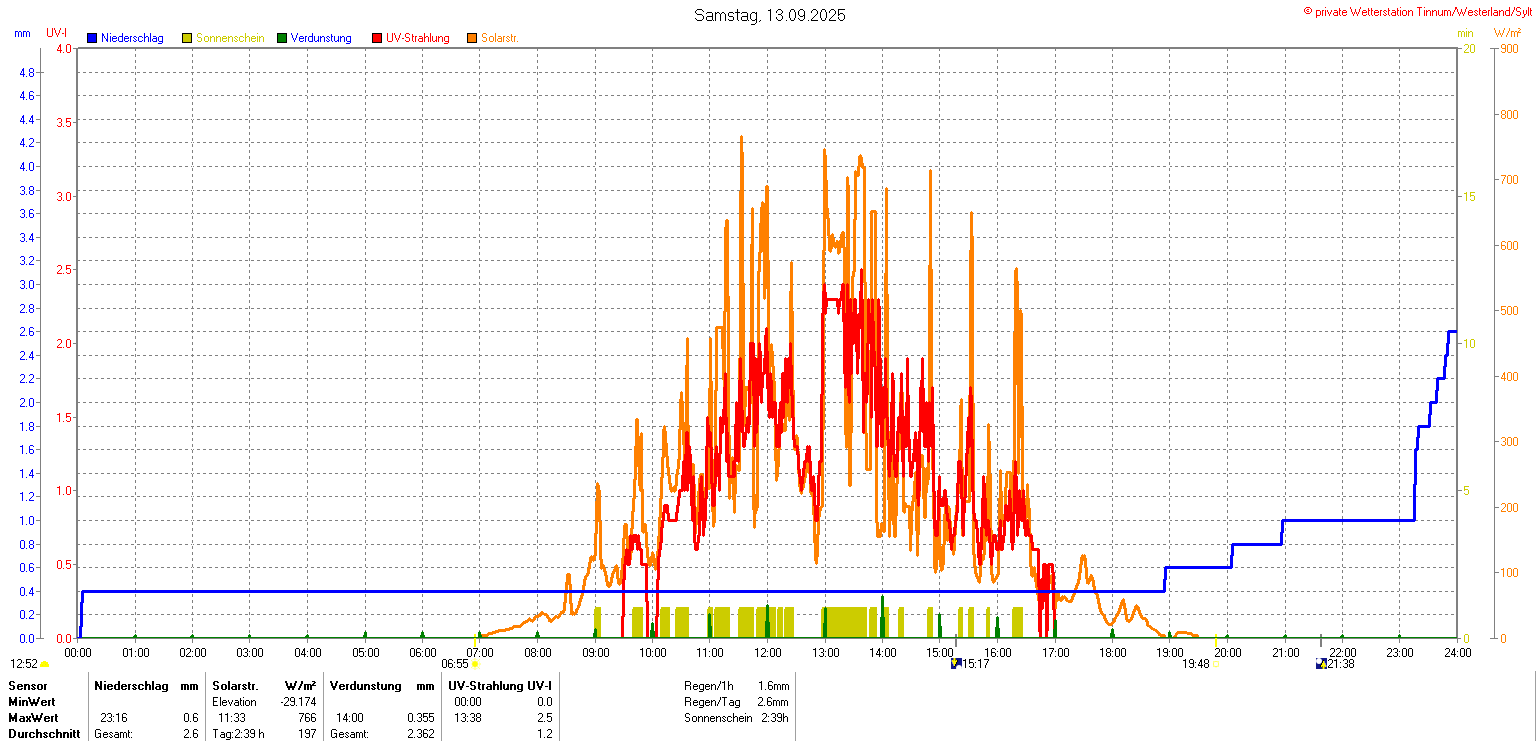
Task: Click the yellow sun marker beside 06:55
Action: 475,663
